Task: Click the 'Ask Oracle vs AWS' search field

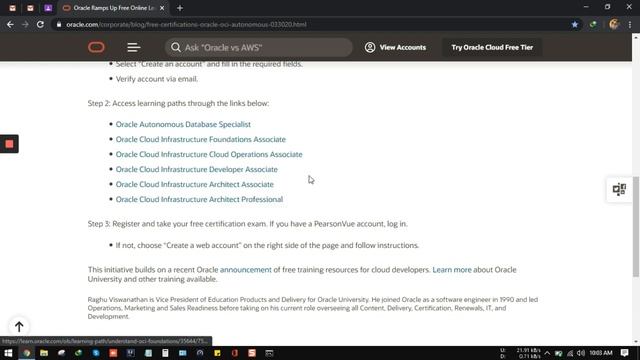Action: pyautogui.click(x=259, y=47)
